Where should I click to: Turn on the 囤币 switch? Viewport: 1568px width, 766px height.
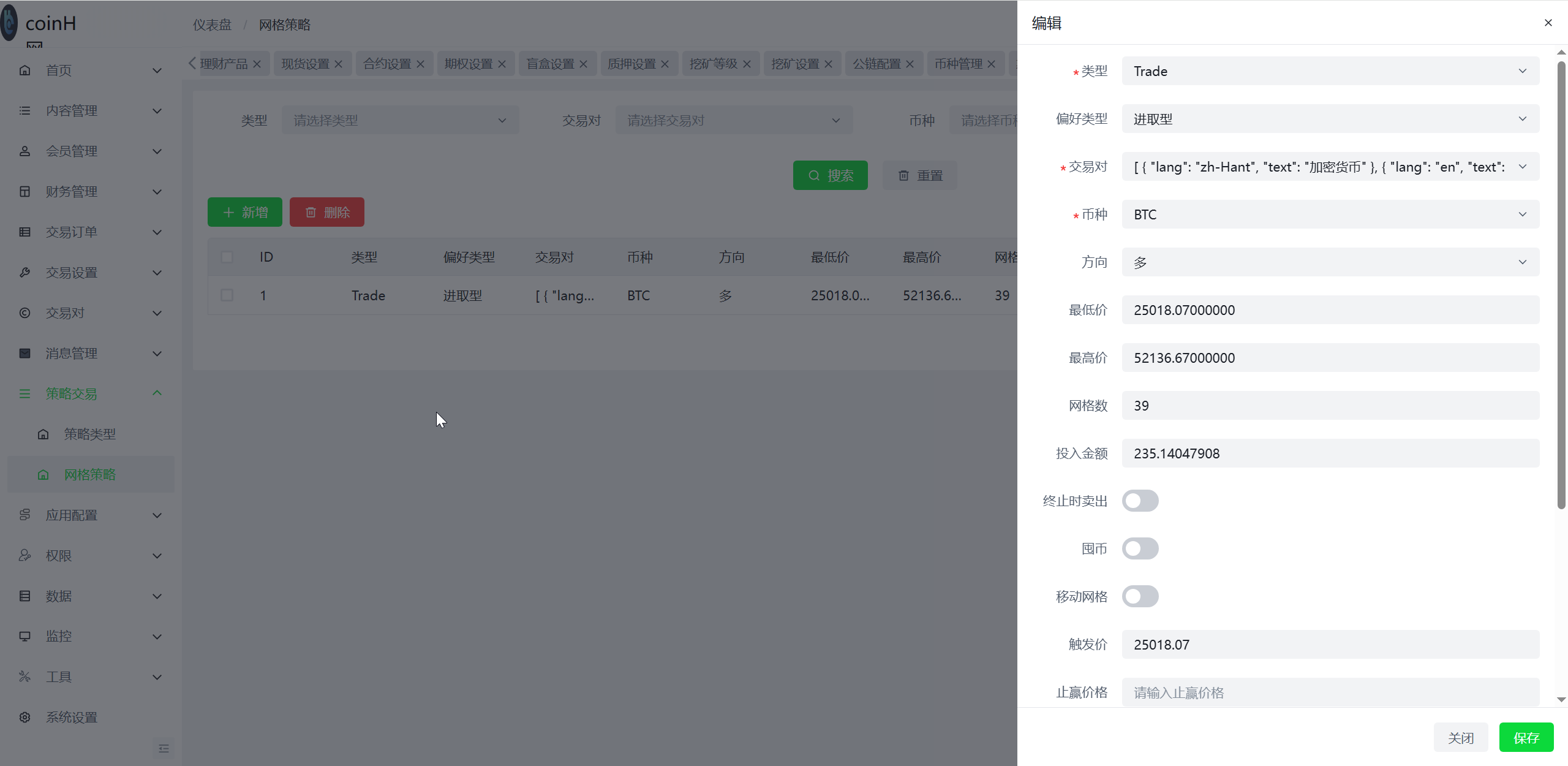pos(1140,548)
